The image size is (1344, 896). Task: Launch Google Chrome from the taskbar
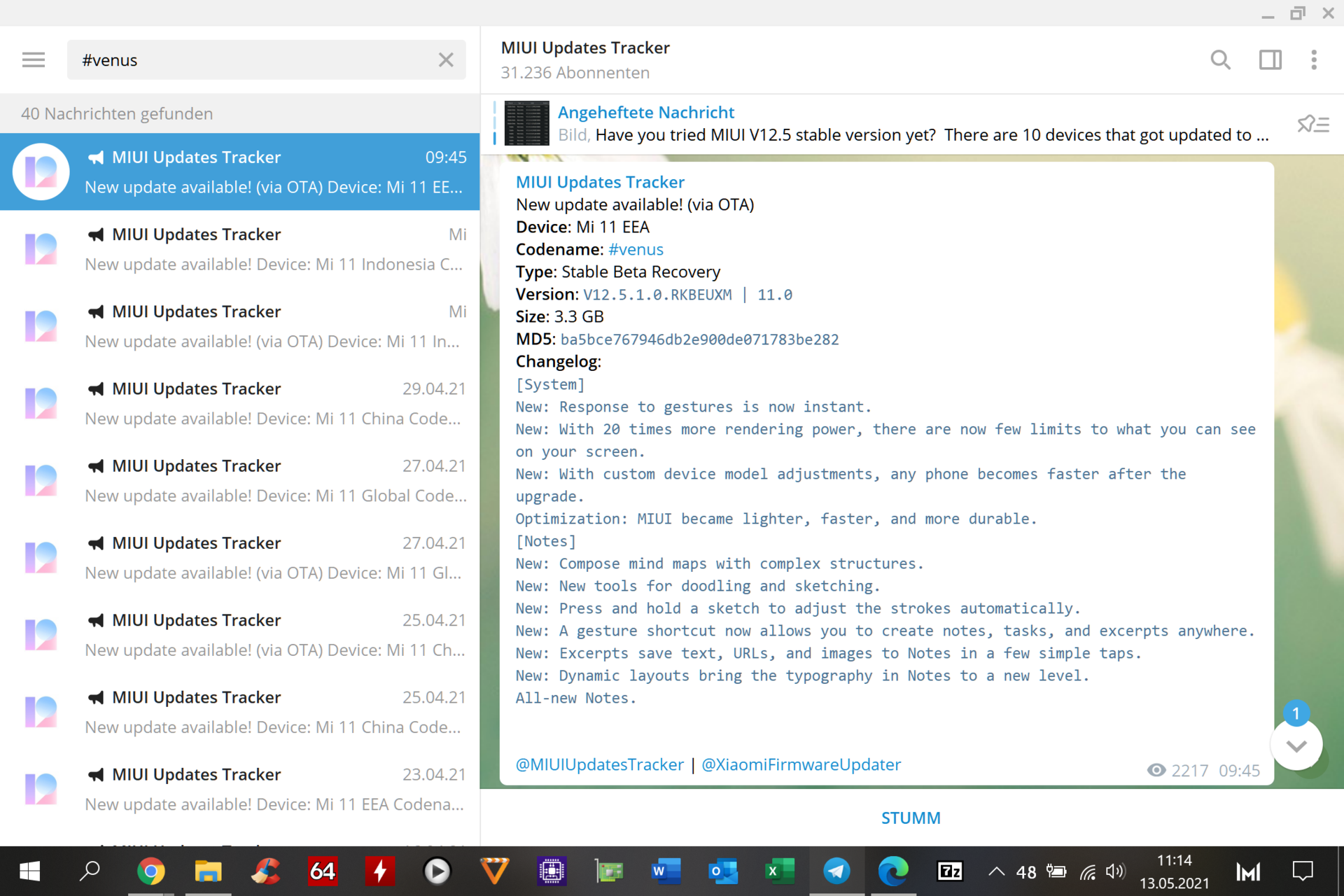tap(150, 871)
